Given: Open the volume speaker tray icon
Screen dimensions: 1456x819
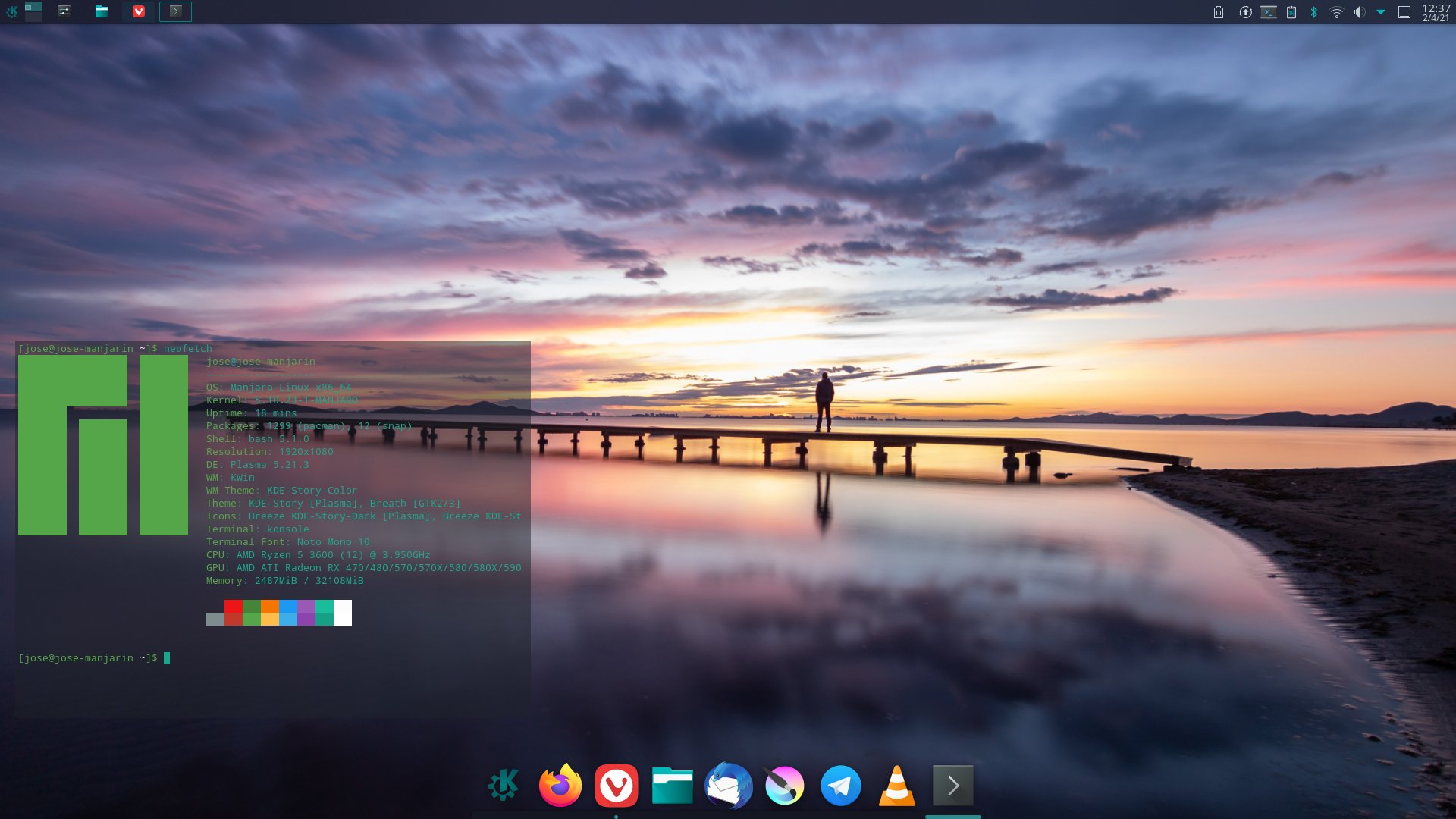Looking at the screenshot, I should click(1359, 12).
